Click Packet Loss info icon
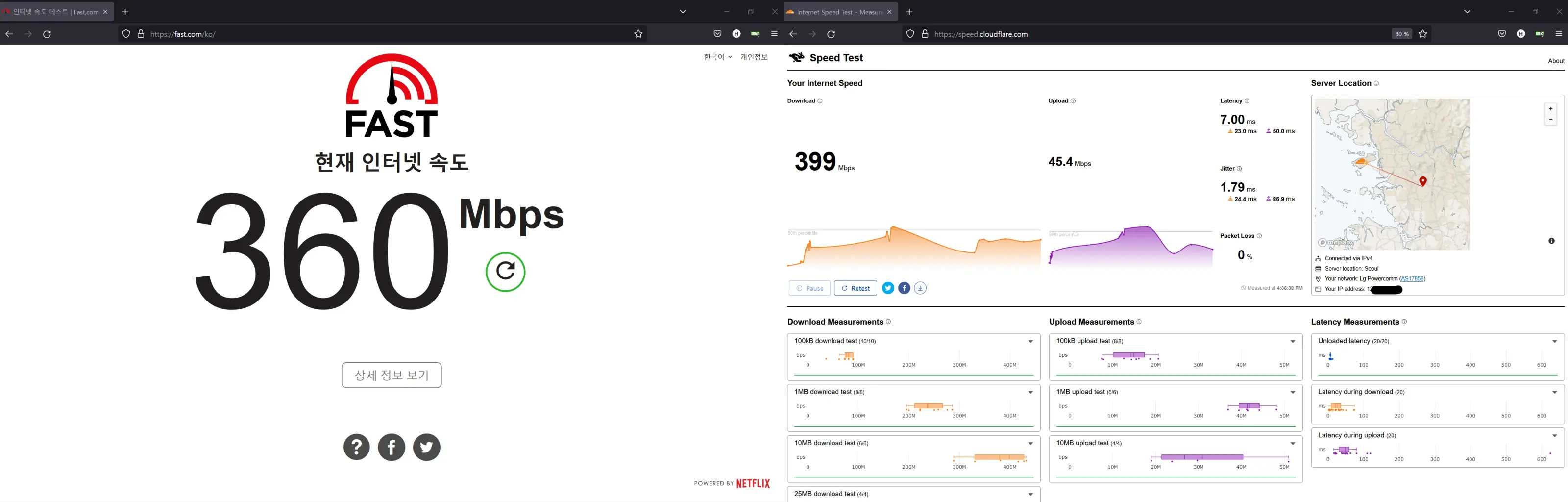This screenshot has width=1568, height=502. [x=1259, y=236]
